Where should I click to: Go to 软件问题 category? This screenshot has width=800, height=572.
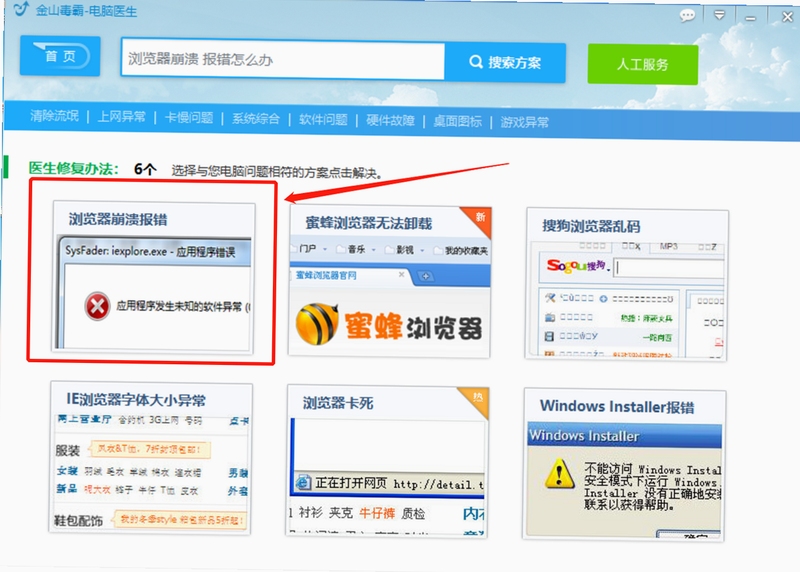[x=323, y=120]
